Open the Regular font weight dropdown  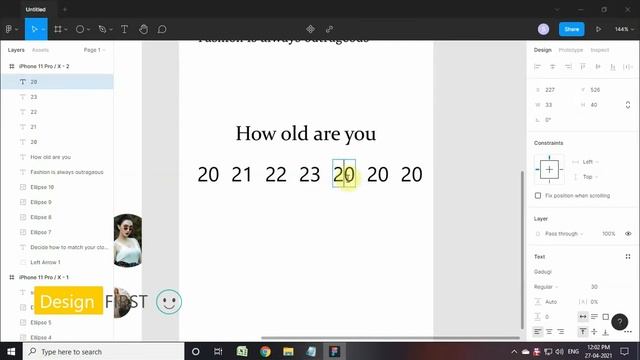[546, 287]
